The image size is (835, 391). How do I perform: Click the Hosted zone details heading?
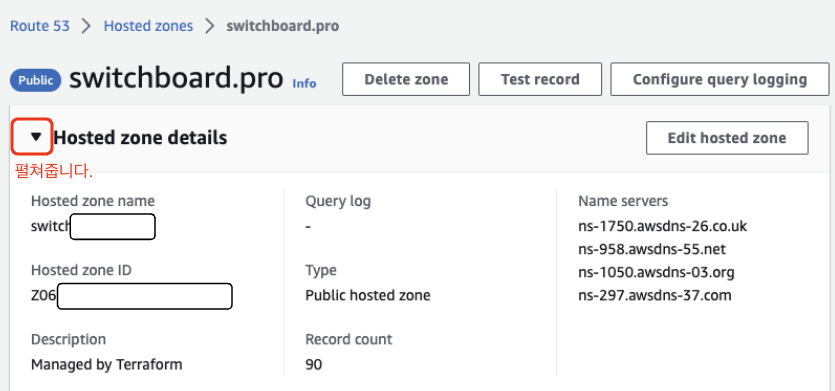pyautogui.click(x=141, y=138)
